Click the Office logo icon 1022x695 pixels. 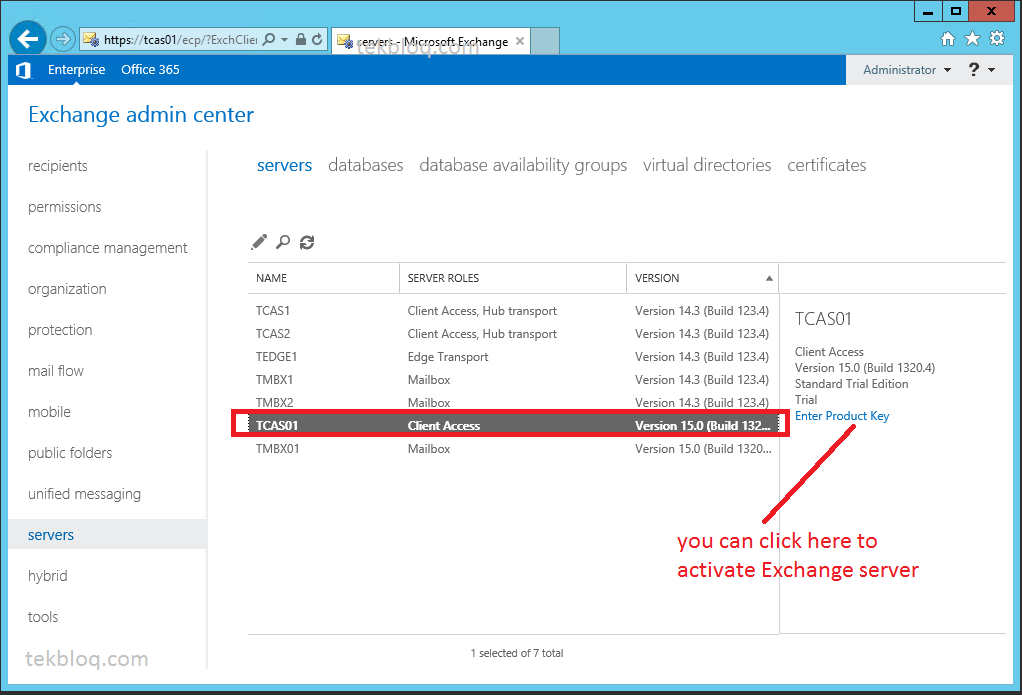tap(23, 70)
